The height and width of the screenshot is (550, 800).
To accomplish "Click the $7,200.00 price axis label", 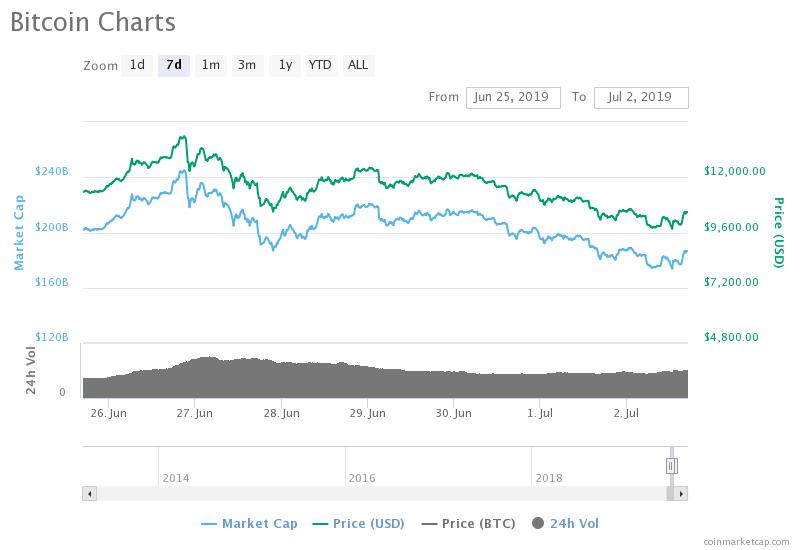I will pyautogui.click(x=732, y=282).
